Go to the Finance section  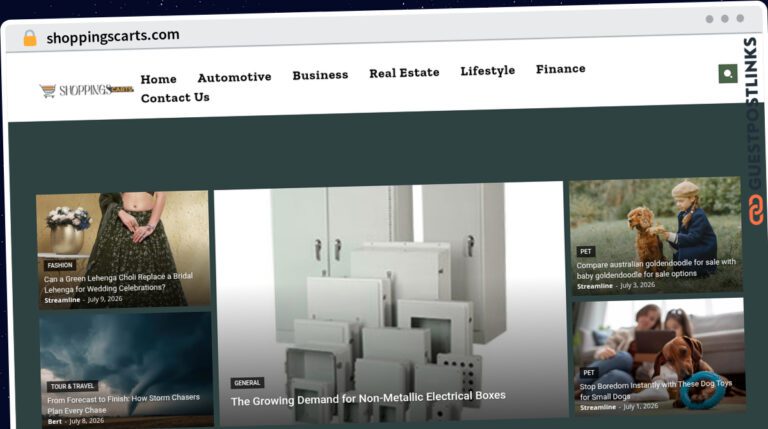point(560,69)
